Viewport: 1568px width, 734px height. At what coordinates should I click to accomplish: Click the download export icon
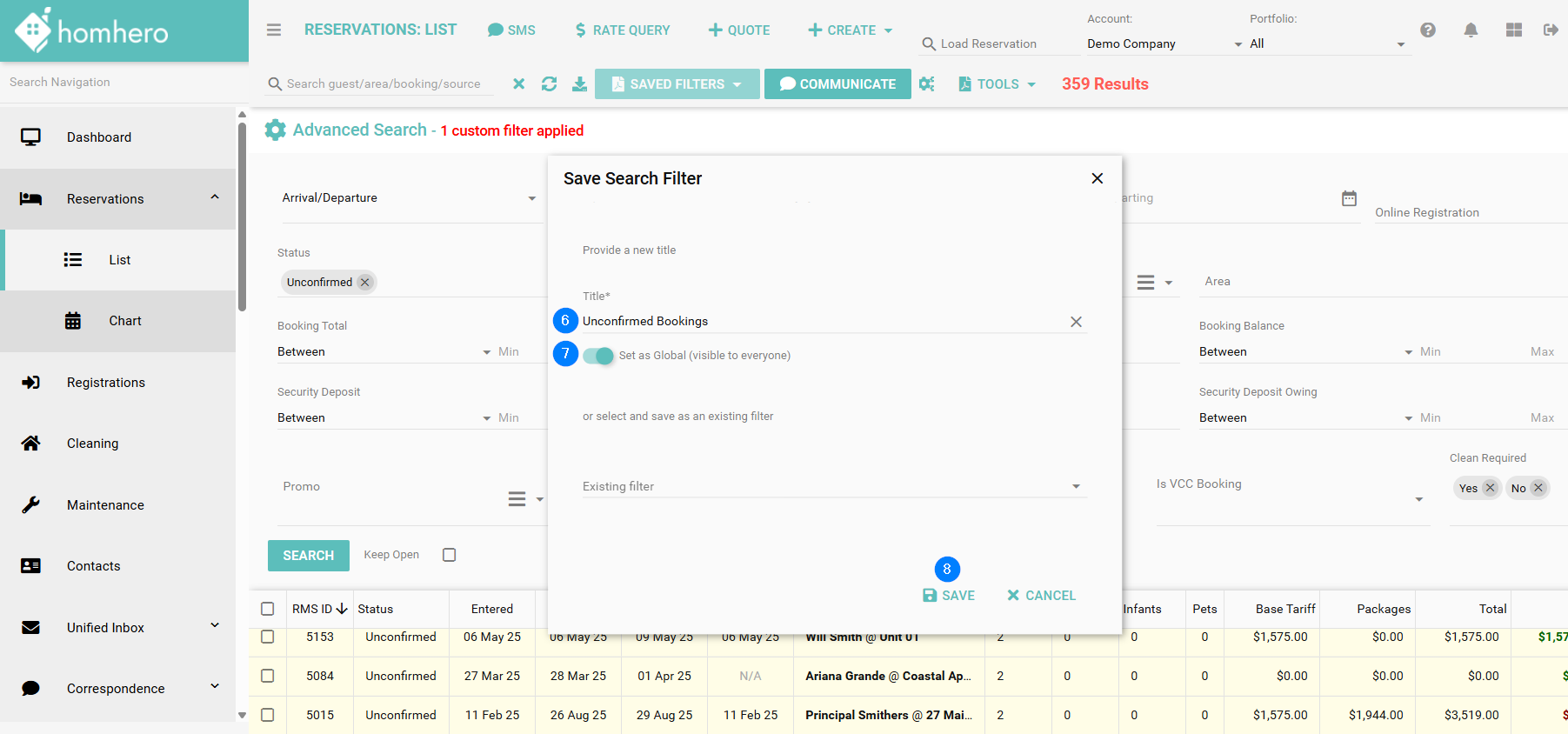point(579,84)
